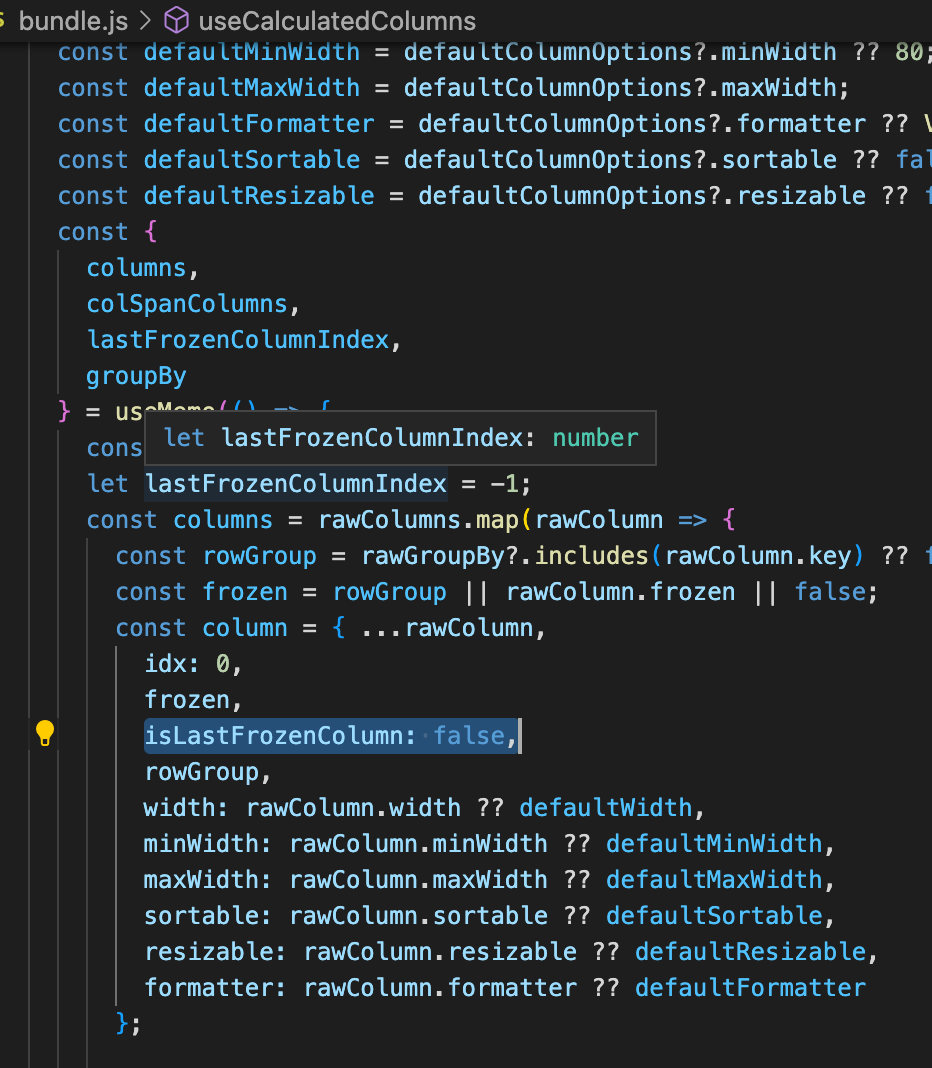Click 'rawColumn' arrow function parameter
Screen dimensions: 932x1068
[599, 520]
